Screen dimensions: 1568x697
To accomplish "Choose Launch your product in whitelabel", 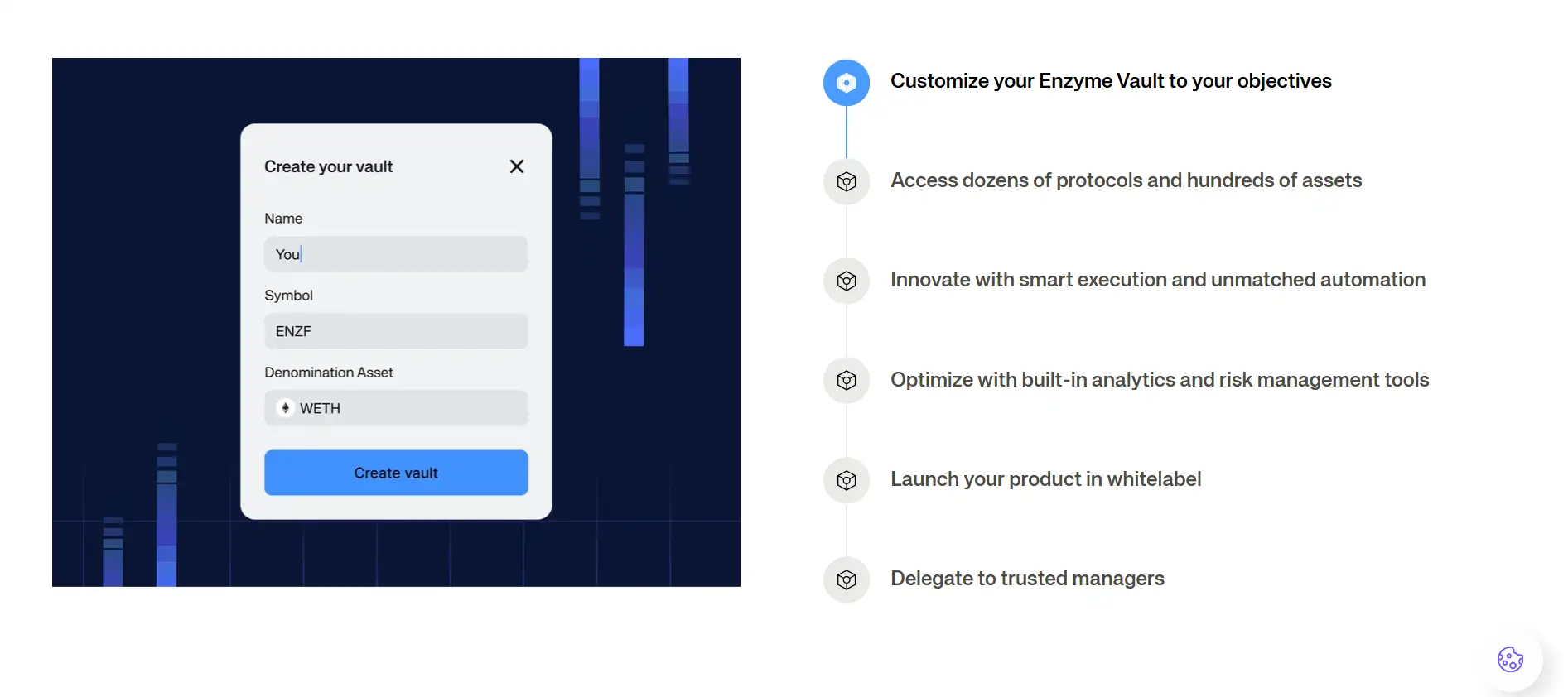I will pyautogui.click(x=1045, y=479).
